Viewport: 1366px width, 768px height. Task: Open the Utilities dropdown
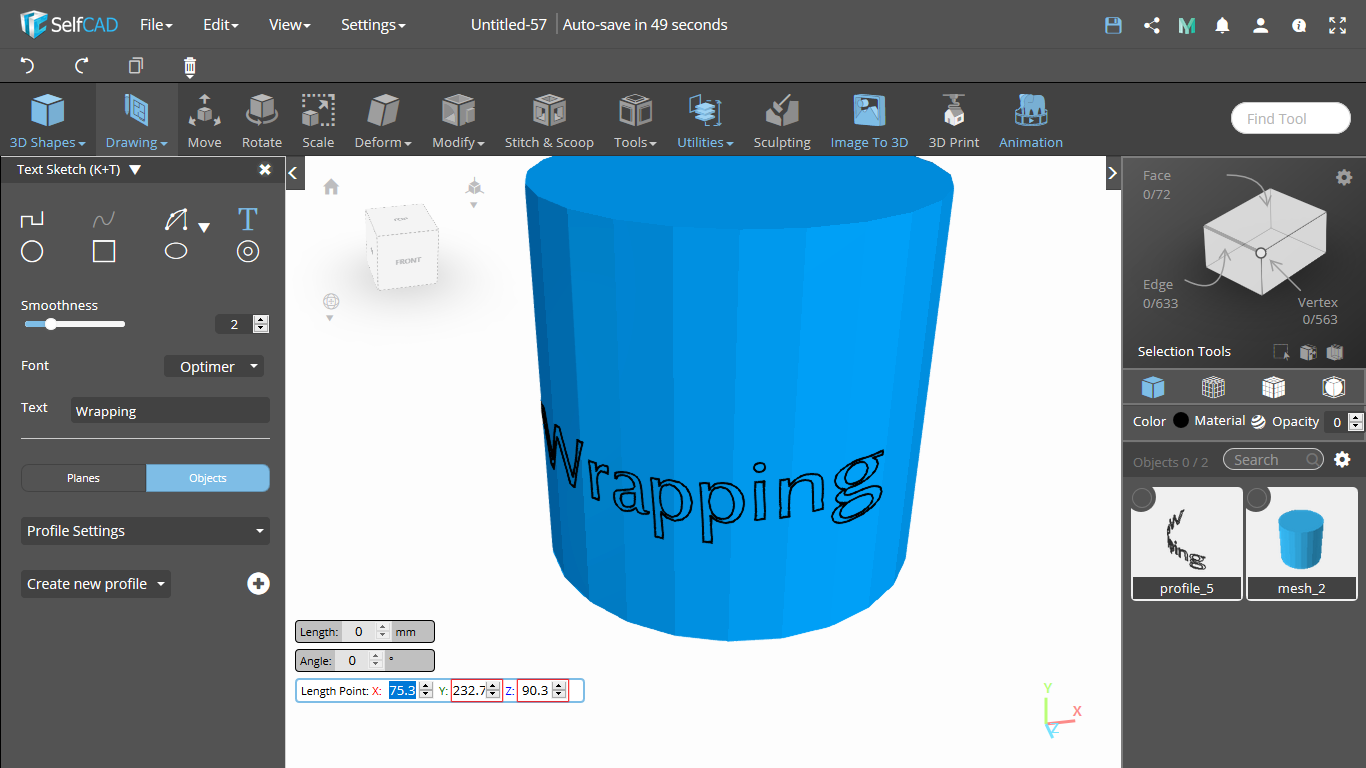[705, 120]
